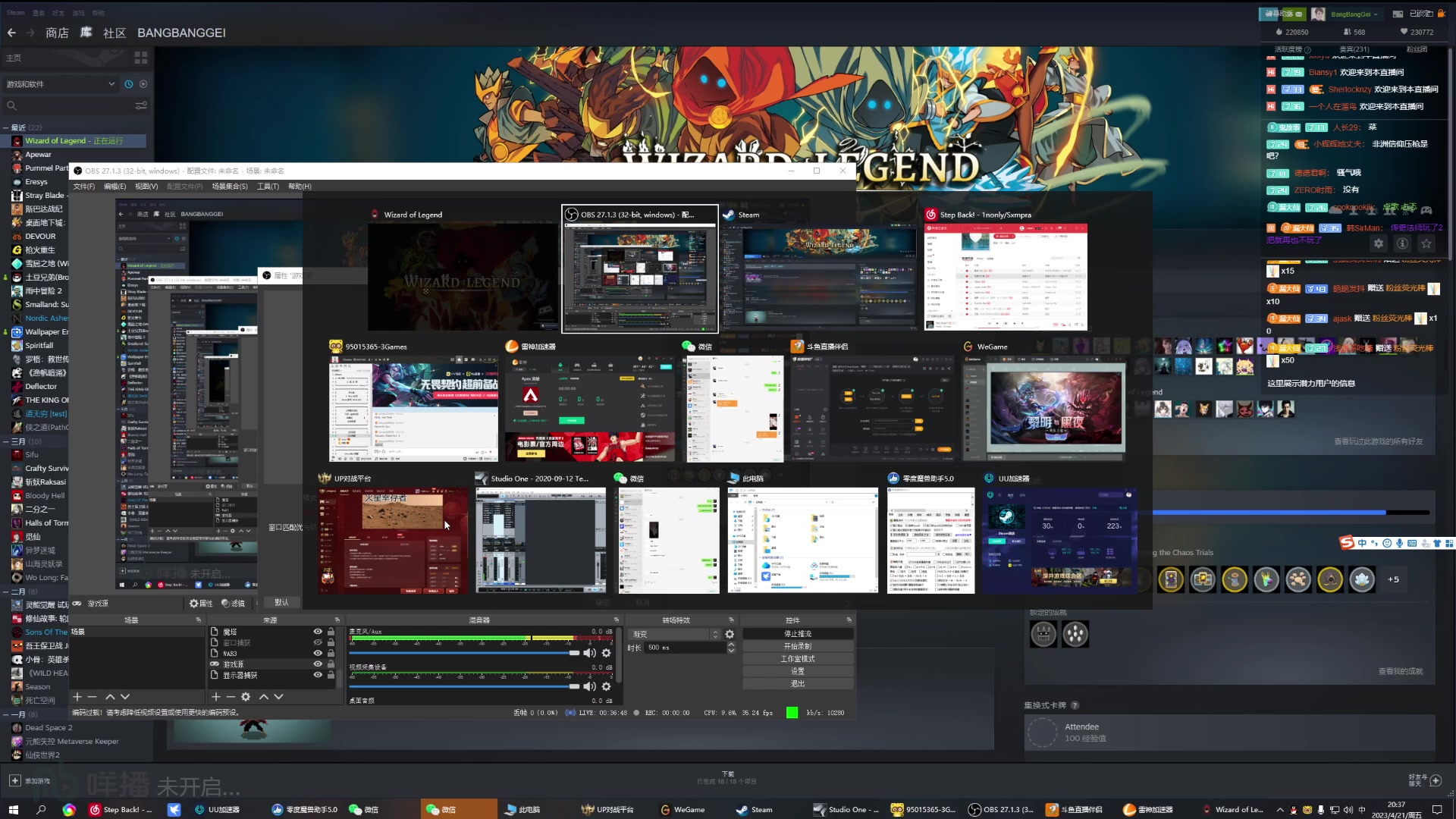Open Steam 社区 community tab
Screen dimensions: 1456x819
pos(115,33)
